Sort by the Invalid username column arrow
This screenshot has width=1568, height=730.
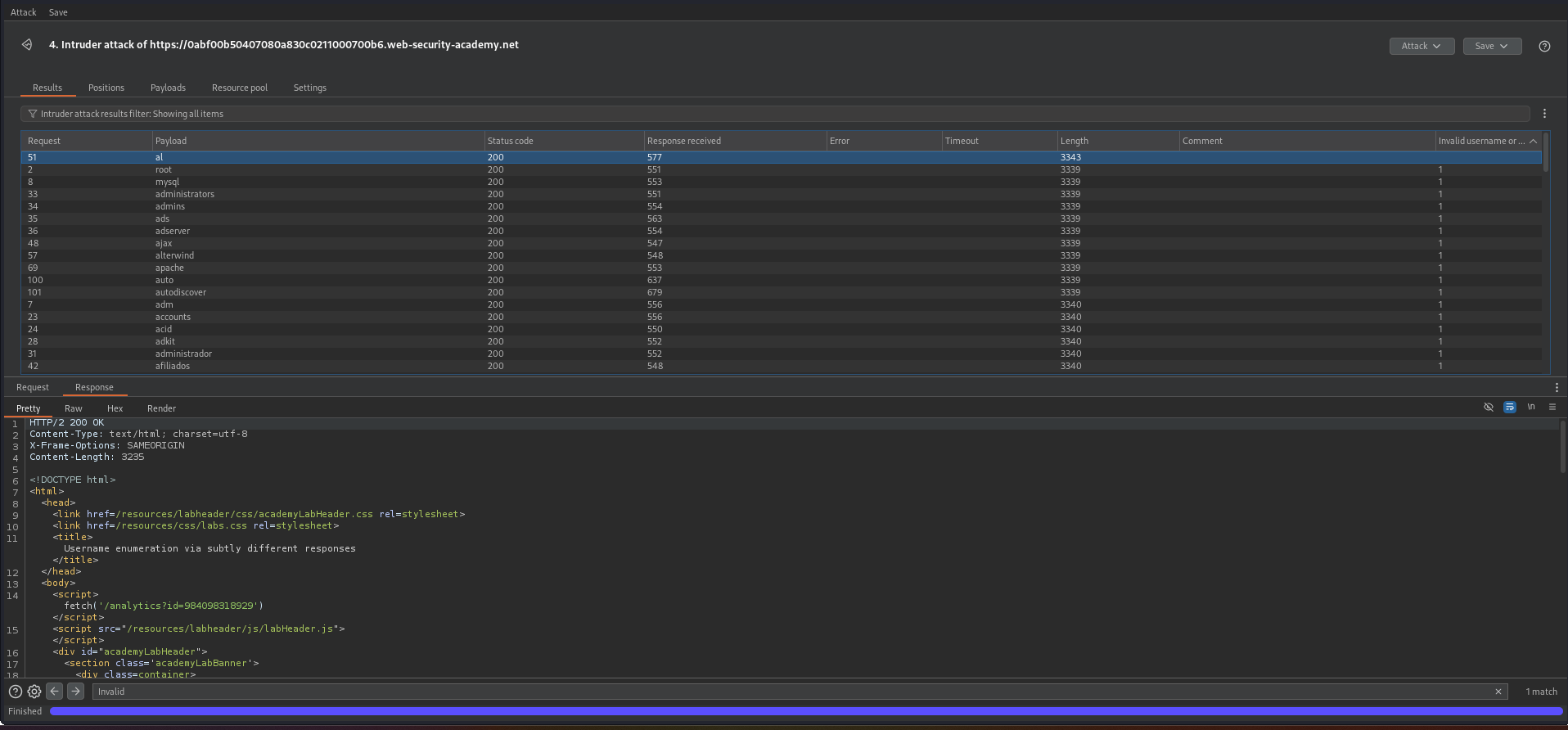pyautogui.click(x=1533, y=141)
